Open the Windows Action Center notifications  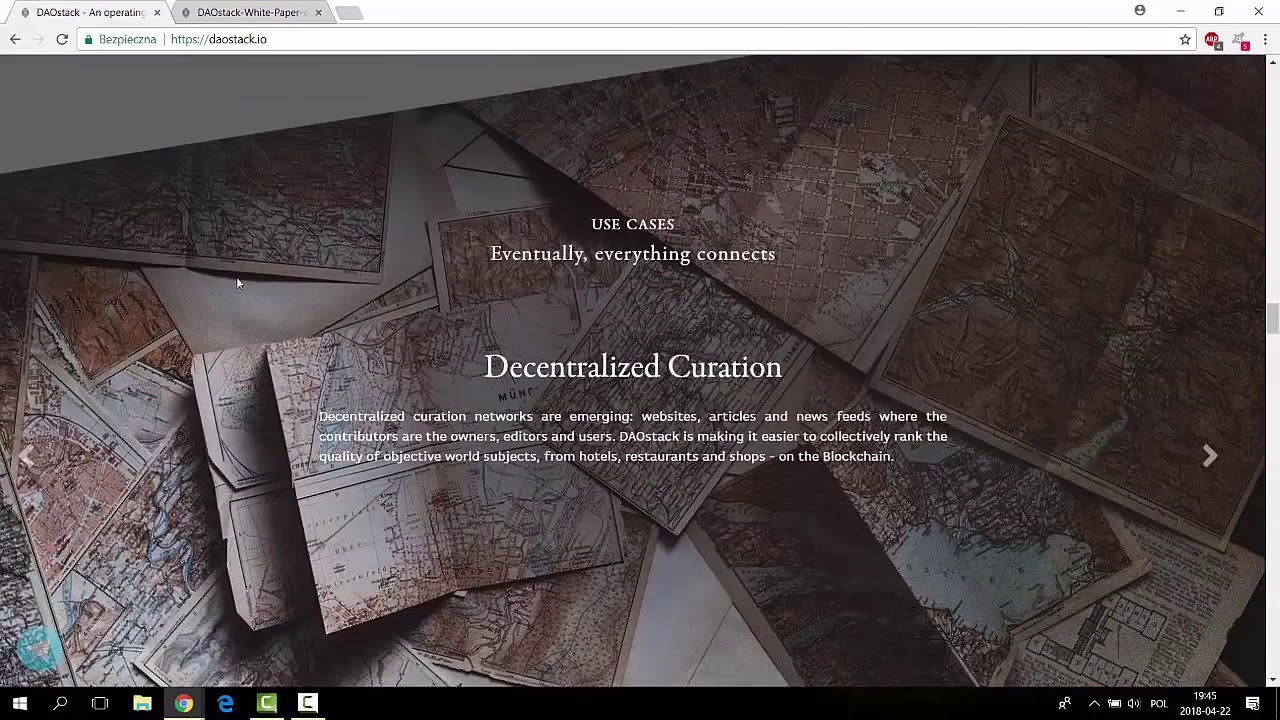click(x=1253, y=703)
